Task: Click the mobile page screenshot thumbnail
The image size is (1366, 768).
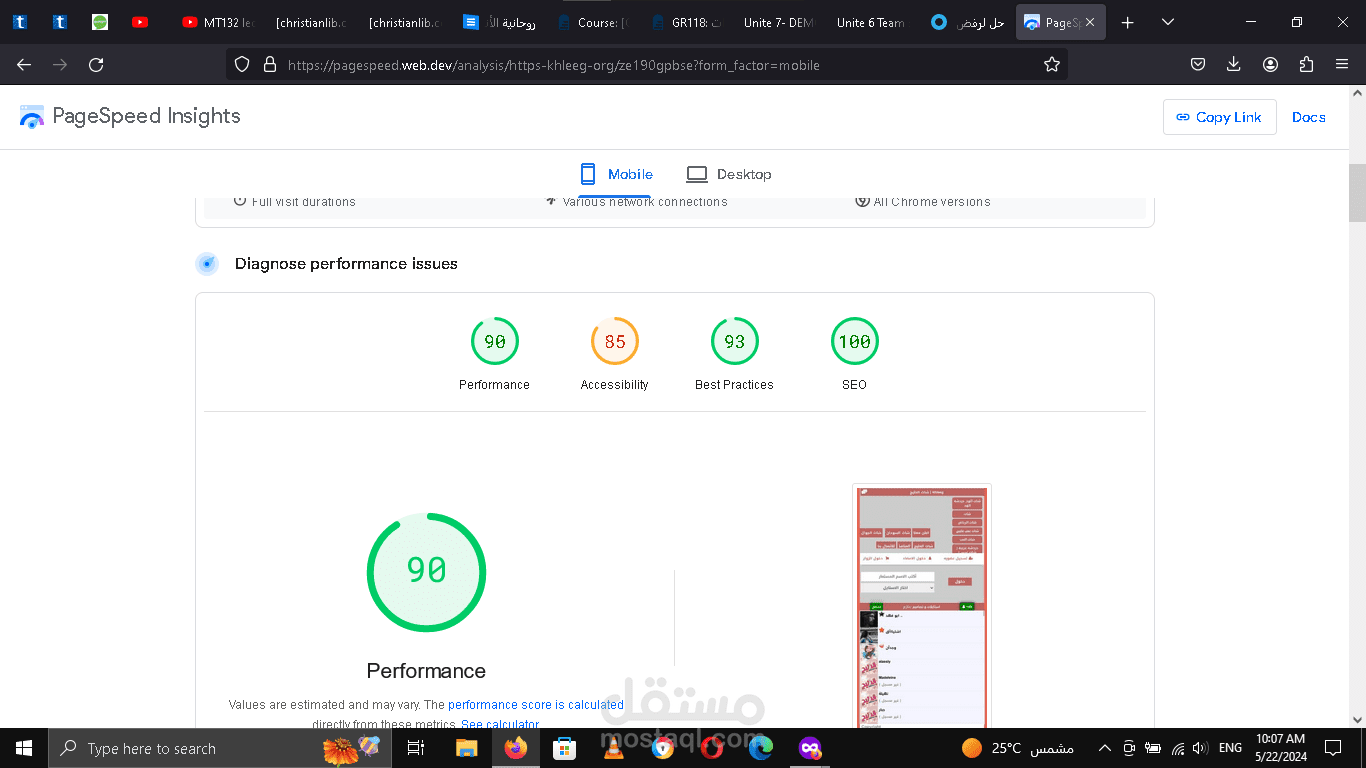Action: 922,606
